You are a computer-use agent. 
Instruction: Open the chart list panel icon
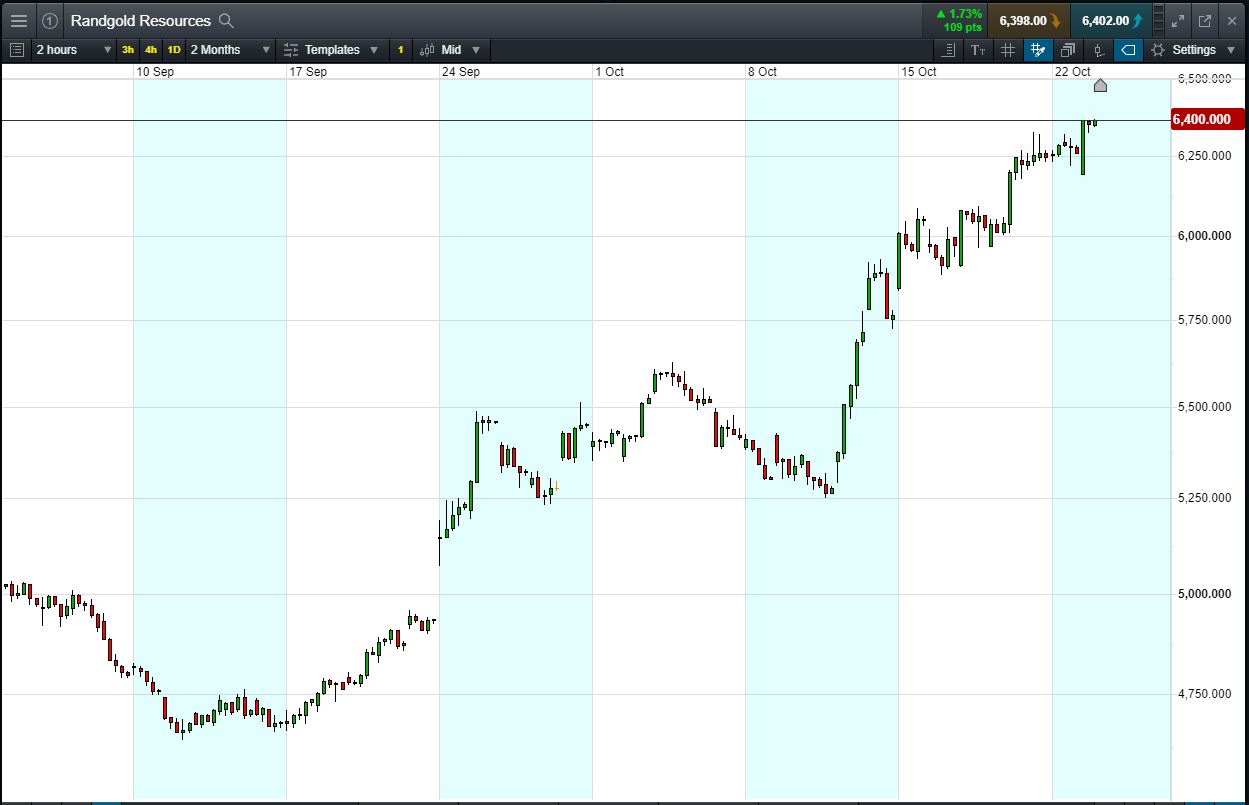pyautogui.click(x=17, y=50)
